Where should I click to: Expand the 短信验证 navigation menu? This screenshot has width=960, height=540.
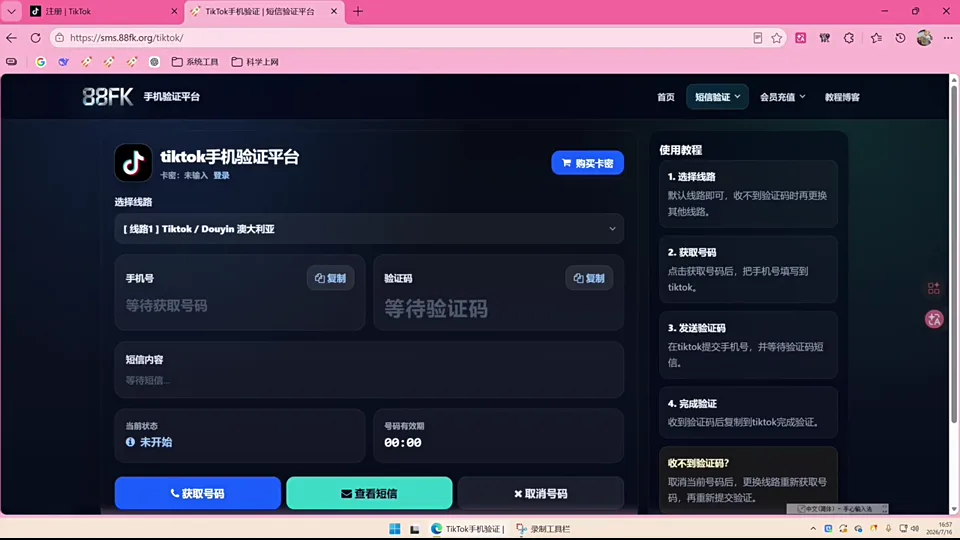tap(718, 97)
